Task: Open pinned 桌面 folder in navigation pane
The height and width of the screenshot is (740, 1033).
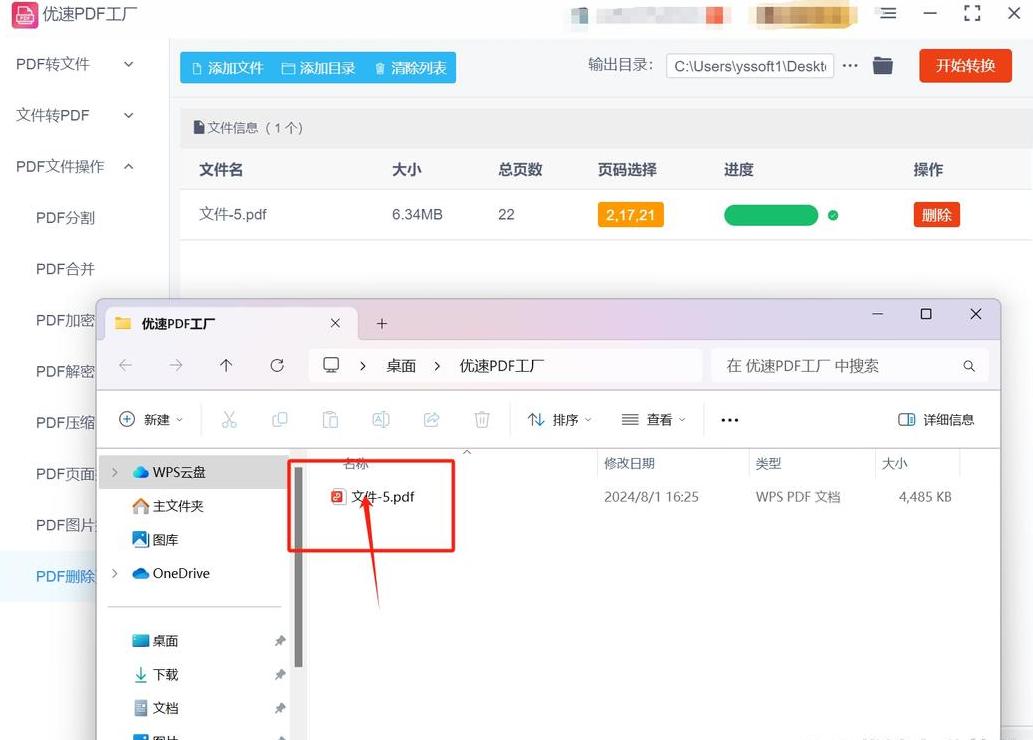Action: click(x=165, y=640)
